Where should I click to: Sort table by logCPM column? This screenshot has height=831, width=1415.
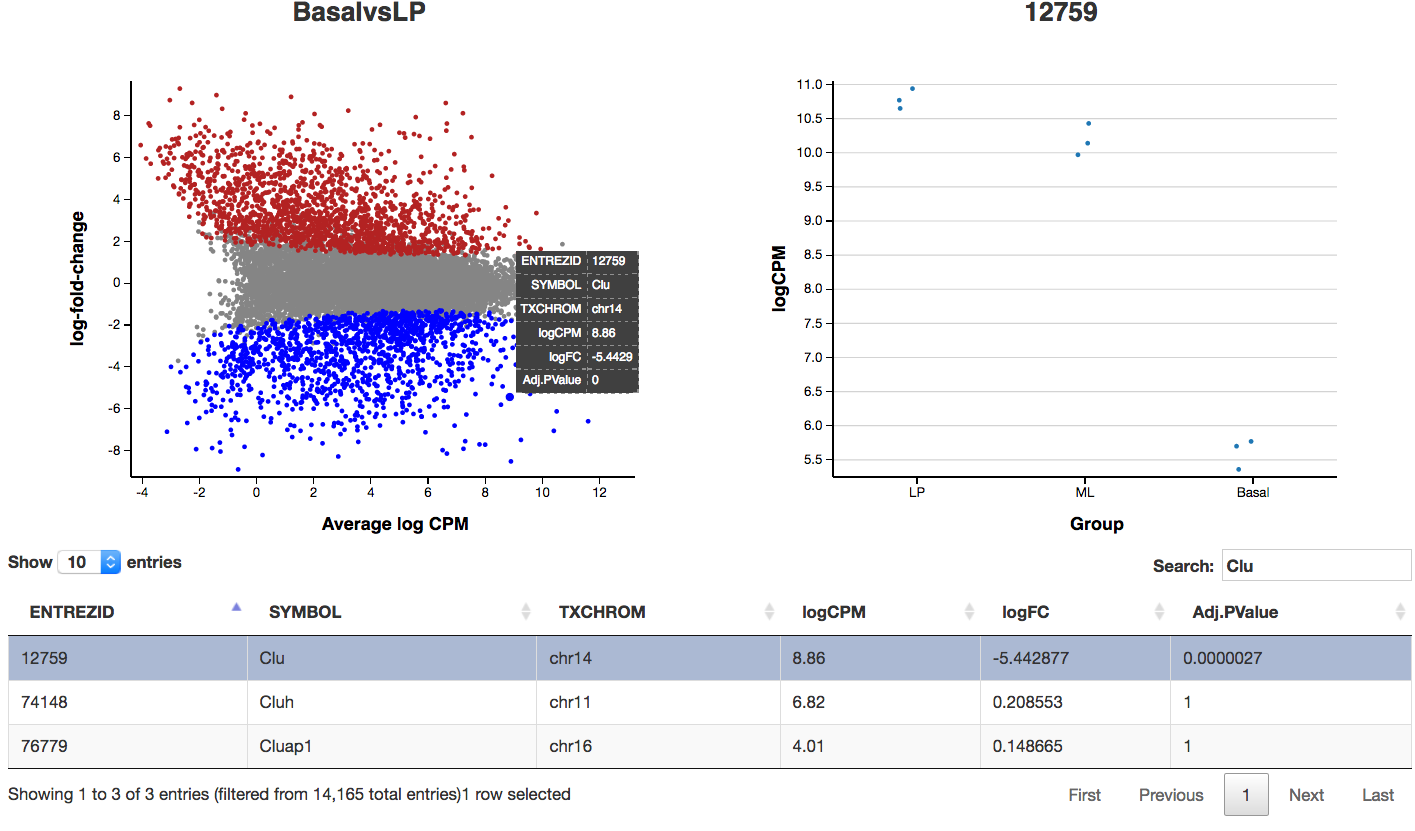pyautogui.click(x=833, y=612)
